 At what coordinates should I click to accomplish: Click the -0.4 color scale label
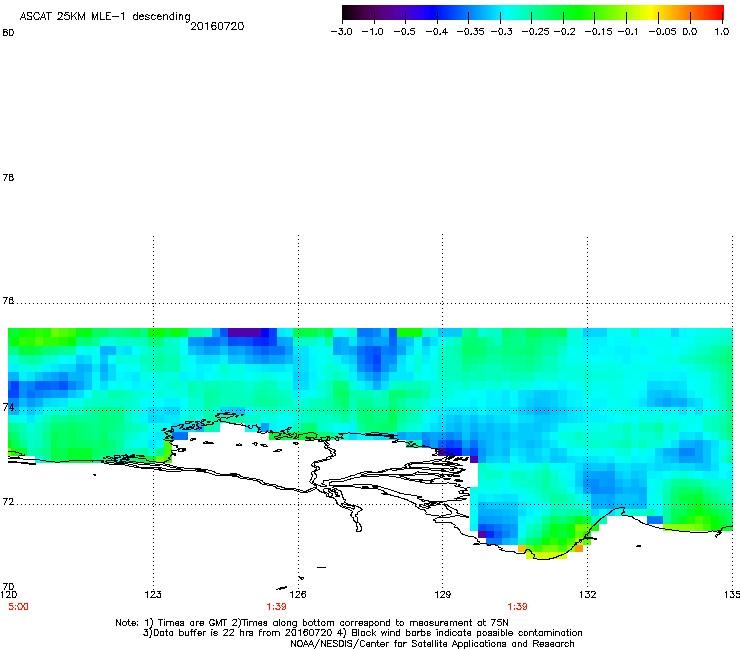click(x=437, y=32)
